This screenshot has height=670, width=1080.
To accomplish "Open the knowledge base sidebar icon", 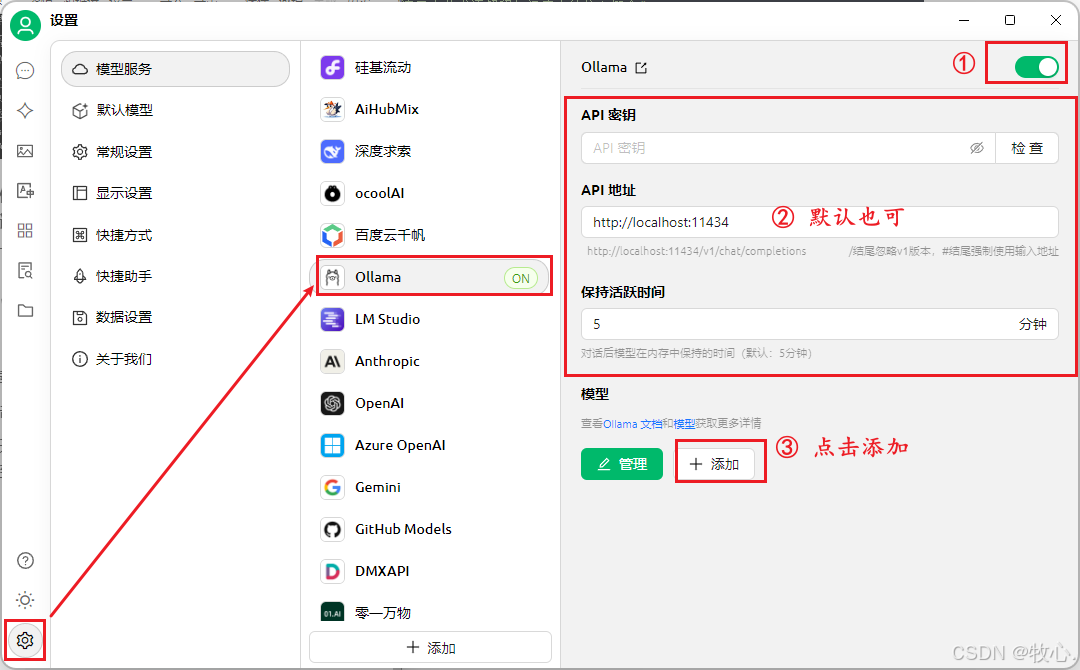I will [25, 271].
